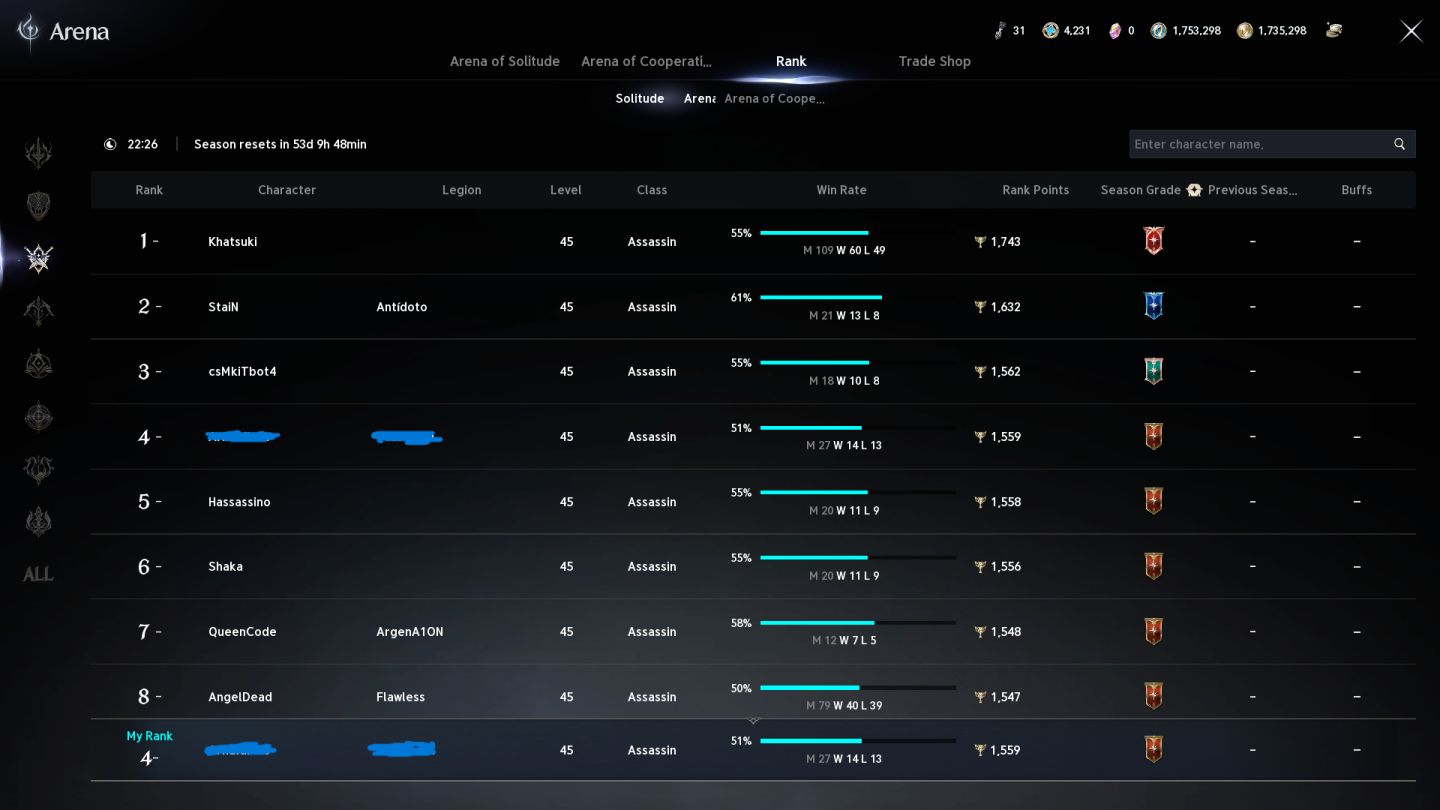Image resolution: width=1440 pixels, height=810 pixels.
Task: Click Khatsuki's 55% win rate bar
Action: [857, 233]
